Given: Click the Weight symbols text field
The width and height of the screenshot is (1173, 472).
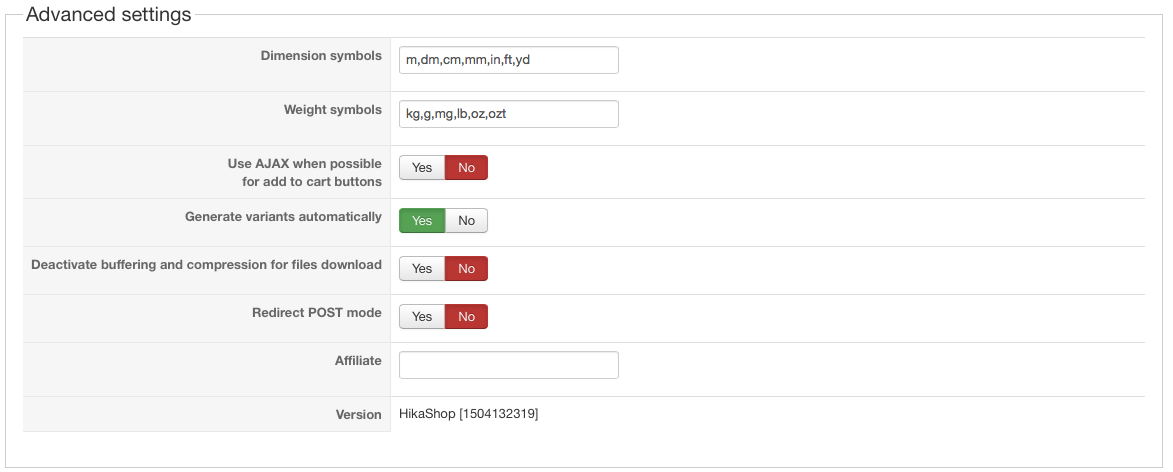Looking at the screenshot, I should point(509,114).
